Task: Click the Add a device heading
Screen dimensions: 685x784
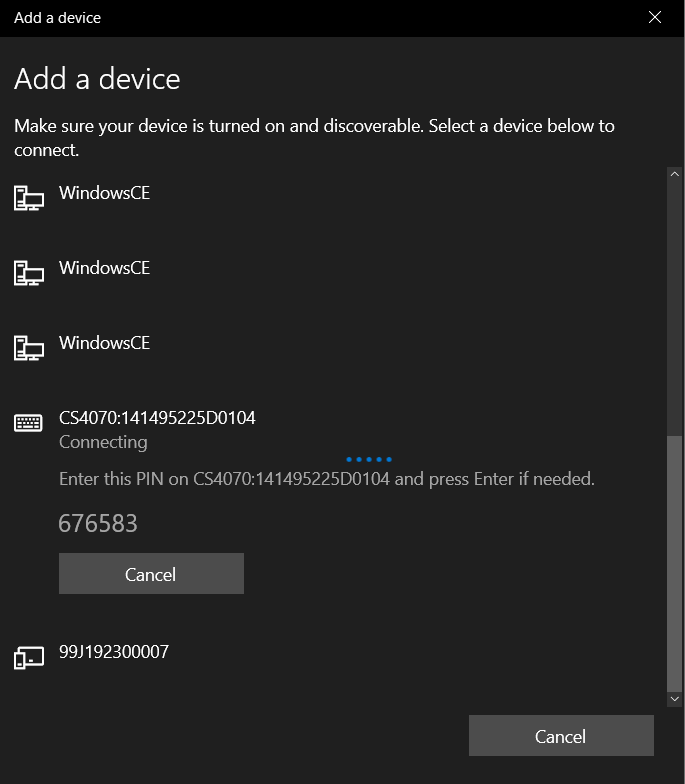Action: 97,79
